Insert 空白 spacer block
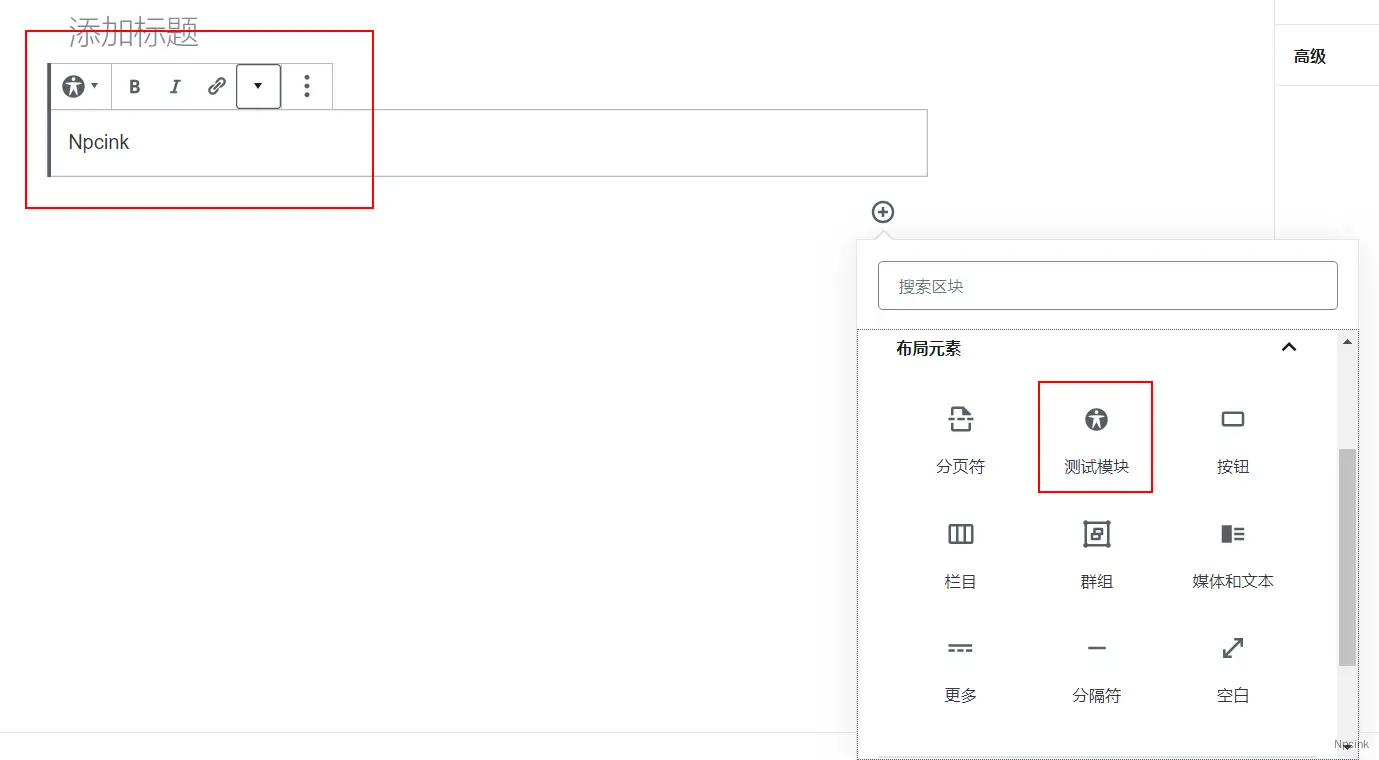 point(1233,668)
